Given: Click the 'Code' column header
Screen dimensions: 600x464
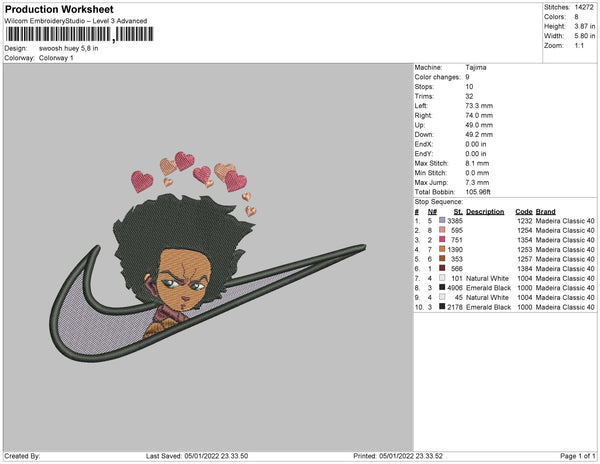Looking at the screenshot, I should [524, 212].
